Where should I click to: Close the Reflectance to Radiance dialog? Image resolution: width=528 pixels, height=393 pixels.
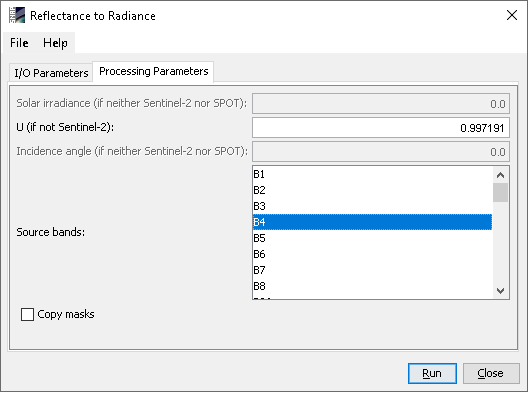[512, 15]
